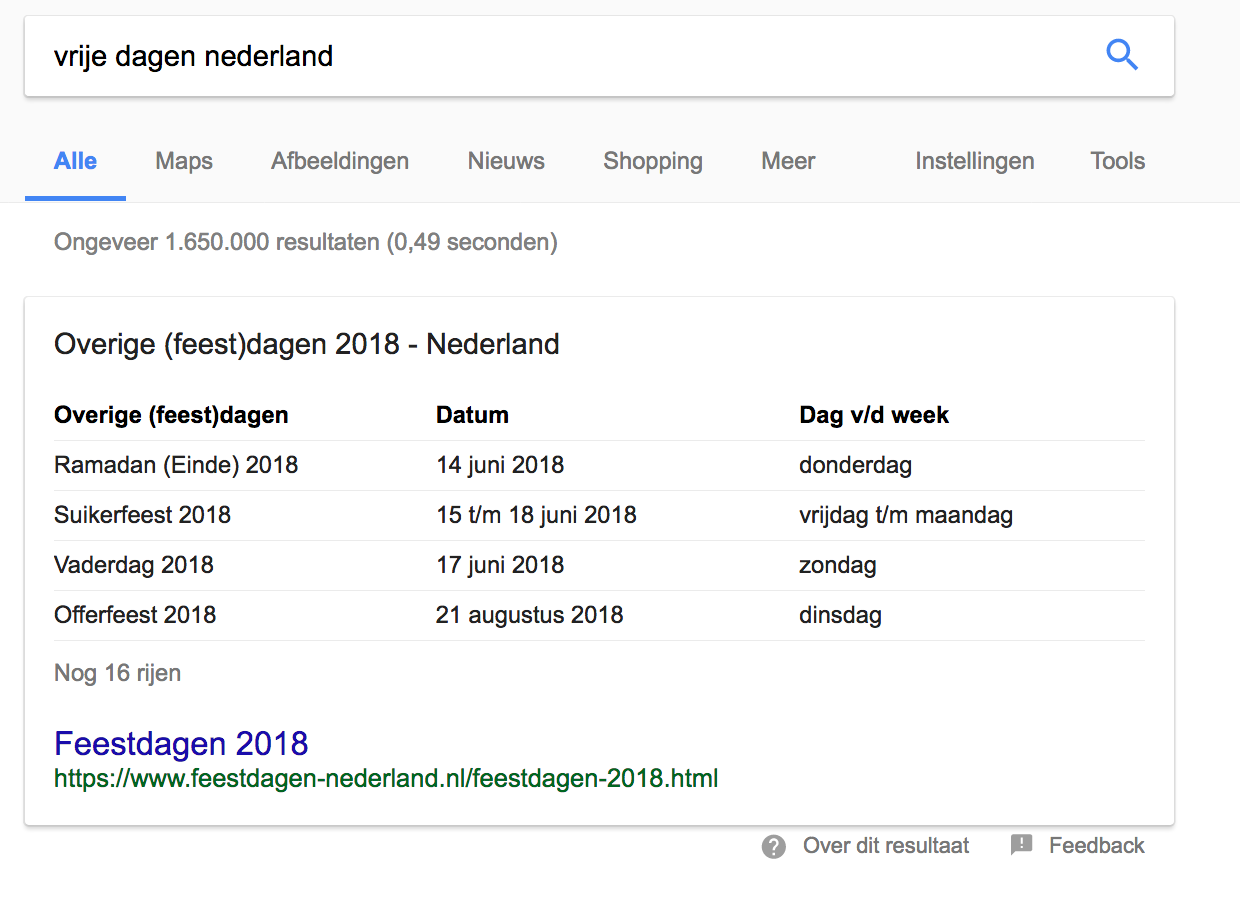1240x902 pixels.
Task: Open the Tools options
Action: (x=1117, y=161)
